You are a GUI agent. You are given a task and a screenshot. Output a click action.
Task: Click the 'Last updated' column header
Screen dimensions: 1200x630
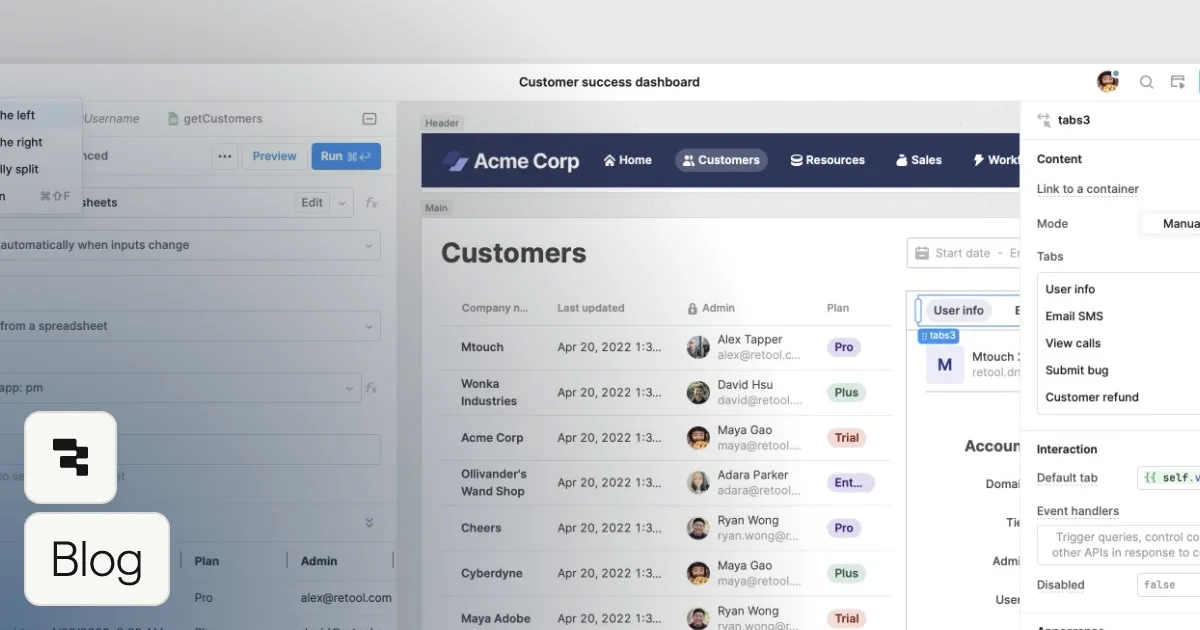(591, 308)
